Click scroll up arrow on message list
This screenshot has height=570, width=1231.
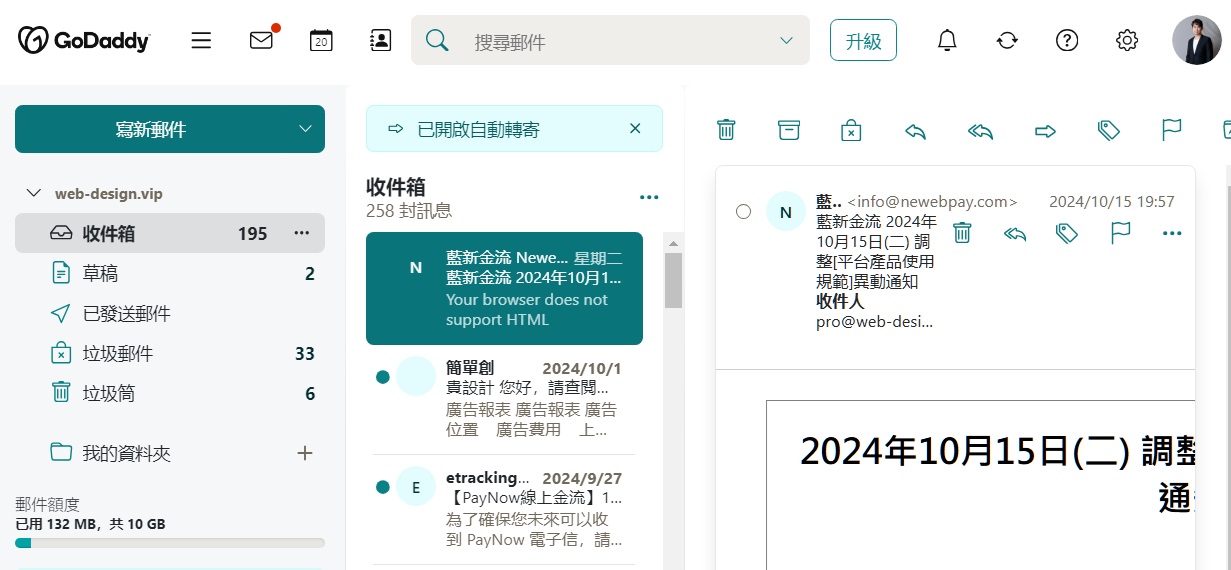(x=673, y=243)
